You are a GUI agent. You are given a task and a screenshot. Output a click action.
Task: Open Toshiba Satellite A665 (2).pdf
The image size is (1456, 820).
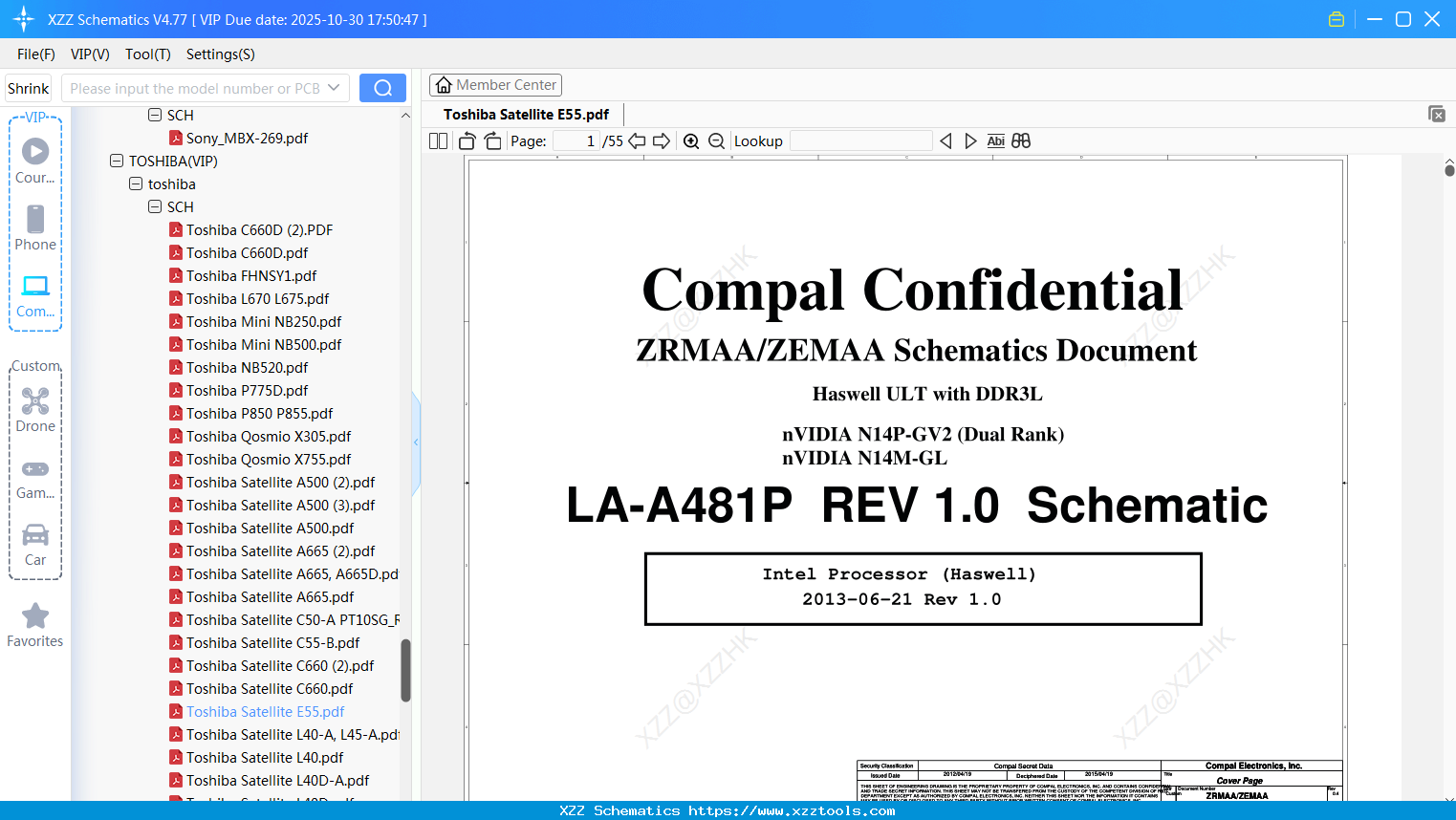(272, 551)
